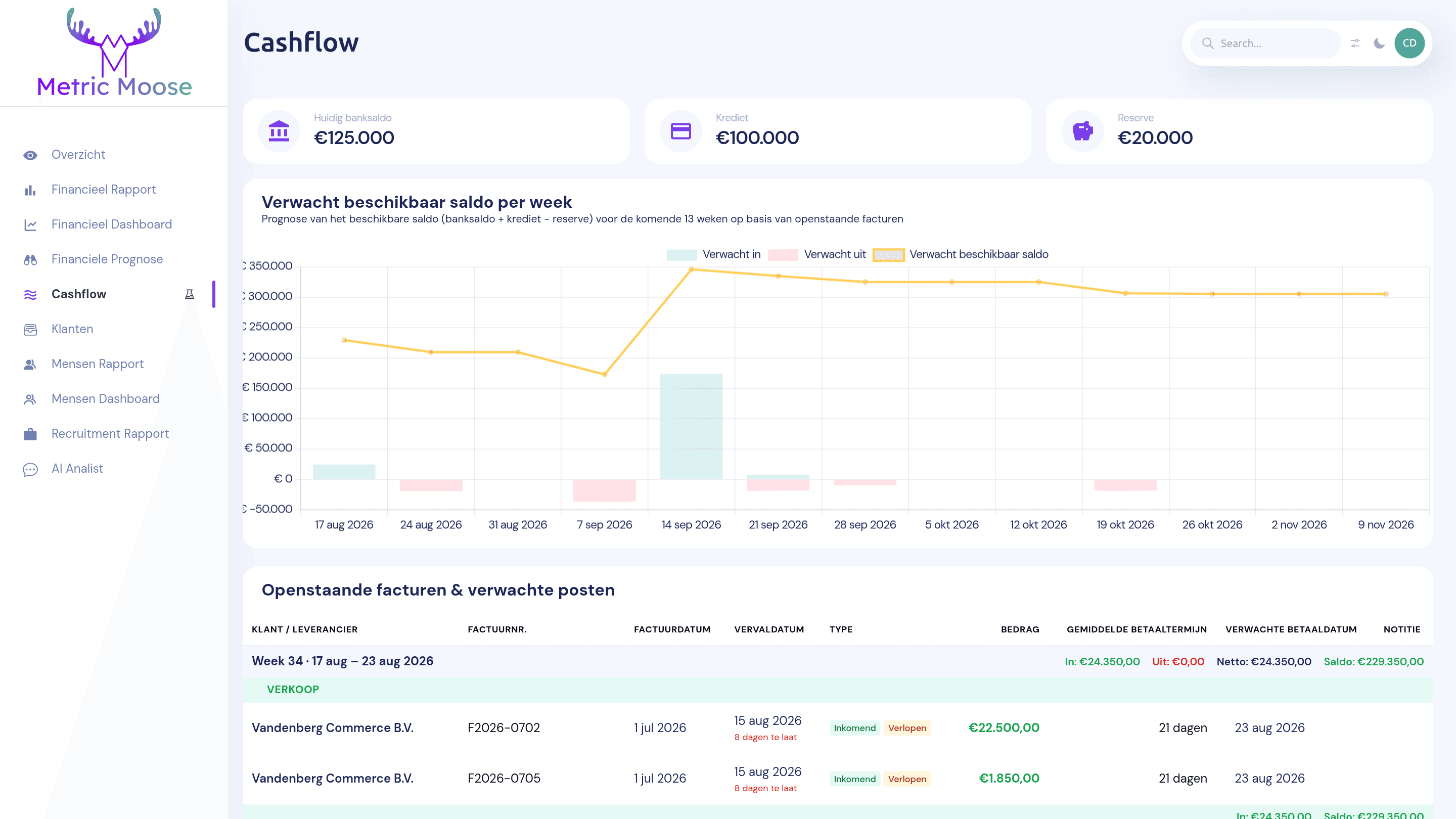This screenshot has width=1456, height=819.
Task: Click the €1.850,00 amount
Action: tap(1009, 779)
